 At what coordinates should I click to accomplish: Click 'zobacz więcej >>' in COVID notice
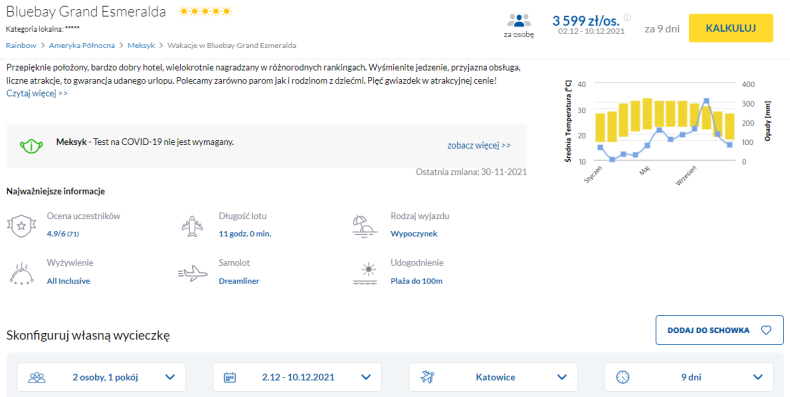click(479, 146)
